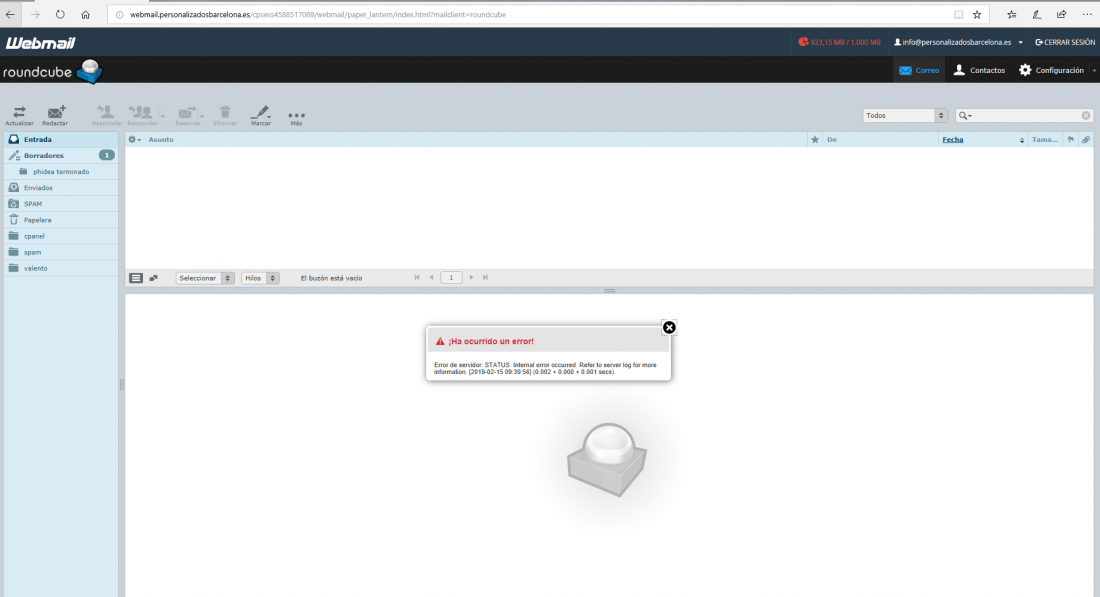Go to the next page of messages
This screenshot has width=1100, height=597.
471,278
